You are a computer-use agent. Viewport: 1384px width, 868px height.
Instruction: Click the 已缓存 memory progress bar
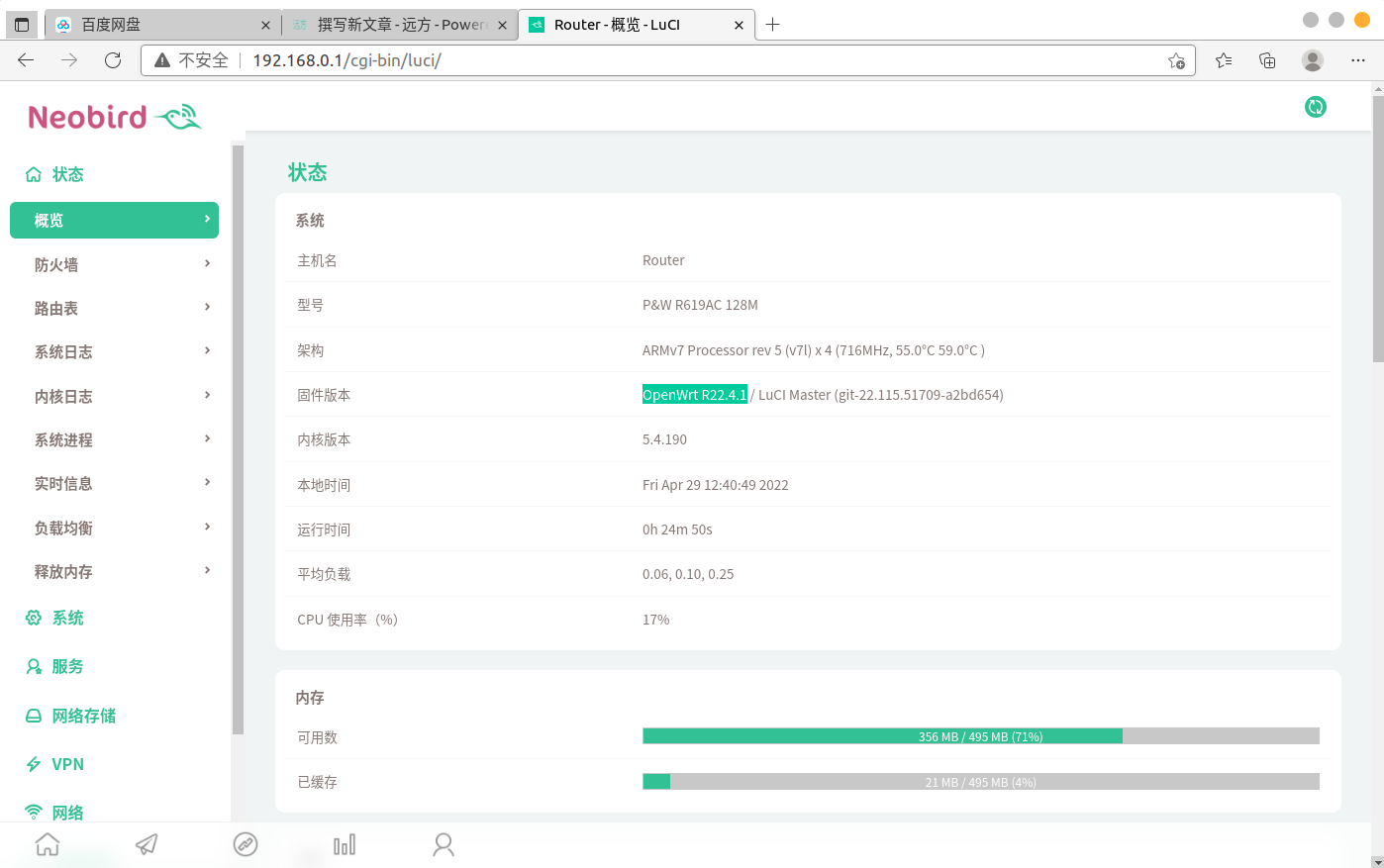[x=980, y=782]
